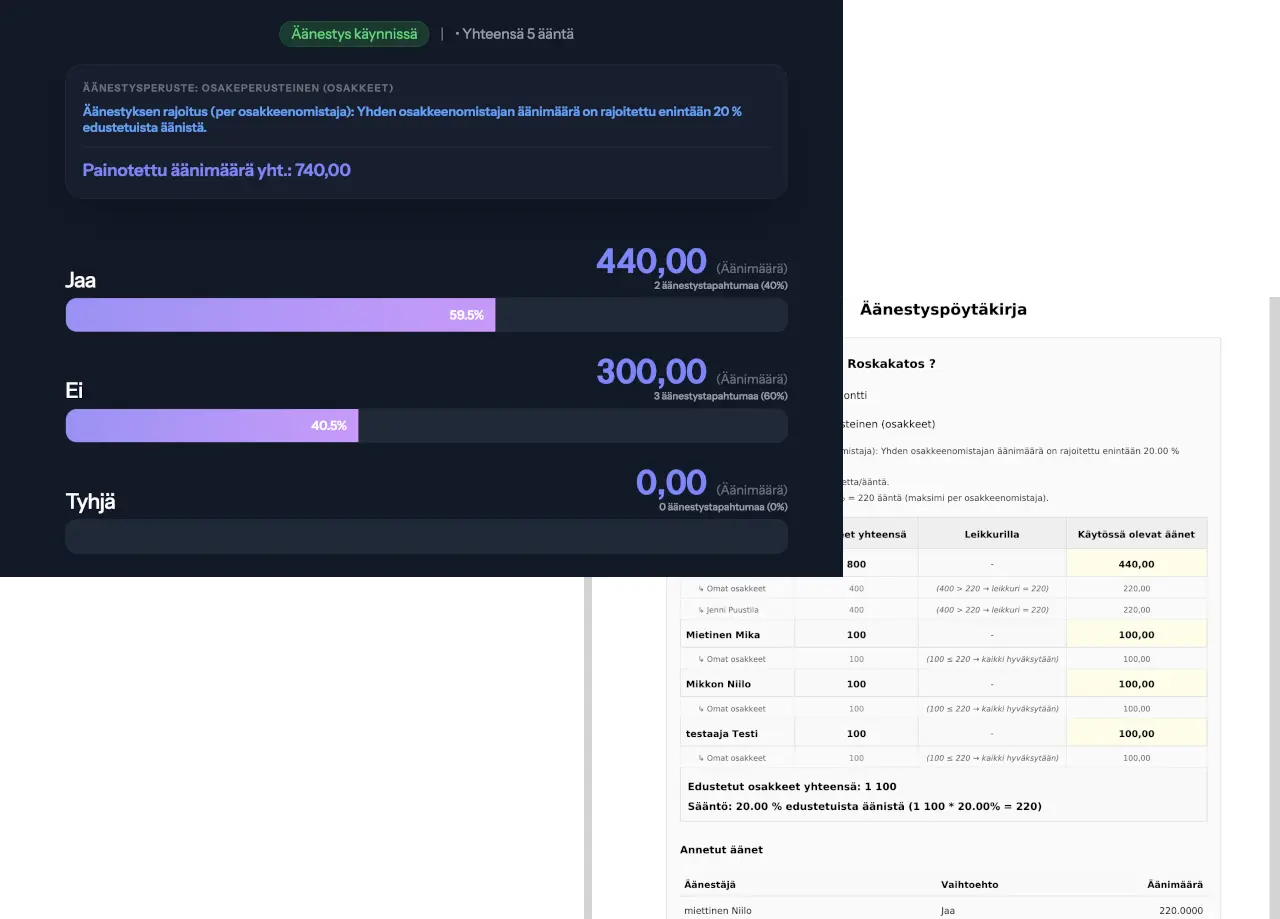1280x919 pixels.
Task: Click the Äänestyspöytäkirja document title
Action: coord(943,310)
